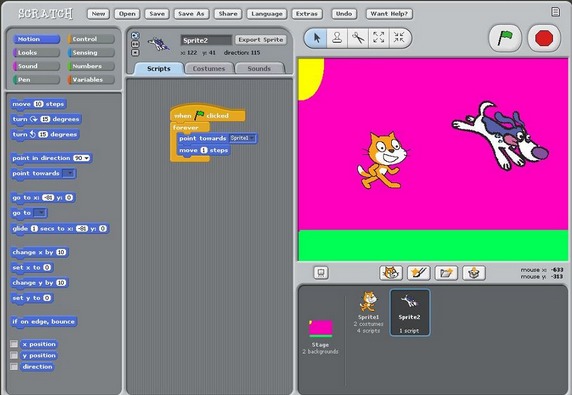
Task: Open the Numbers blocks category
Action: (91, 66)
